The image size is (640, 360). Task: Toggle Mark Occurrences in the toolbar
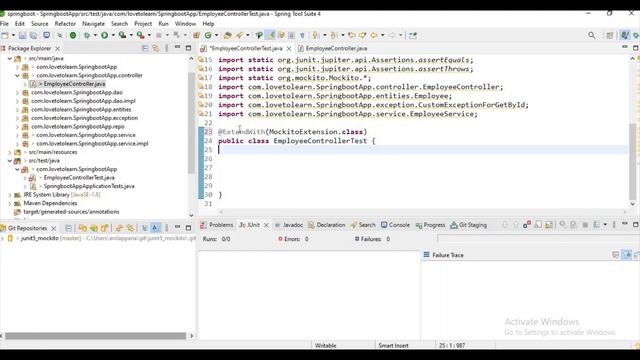pyautogui.click(x=270, y=36)
